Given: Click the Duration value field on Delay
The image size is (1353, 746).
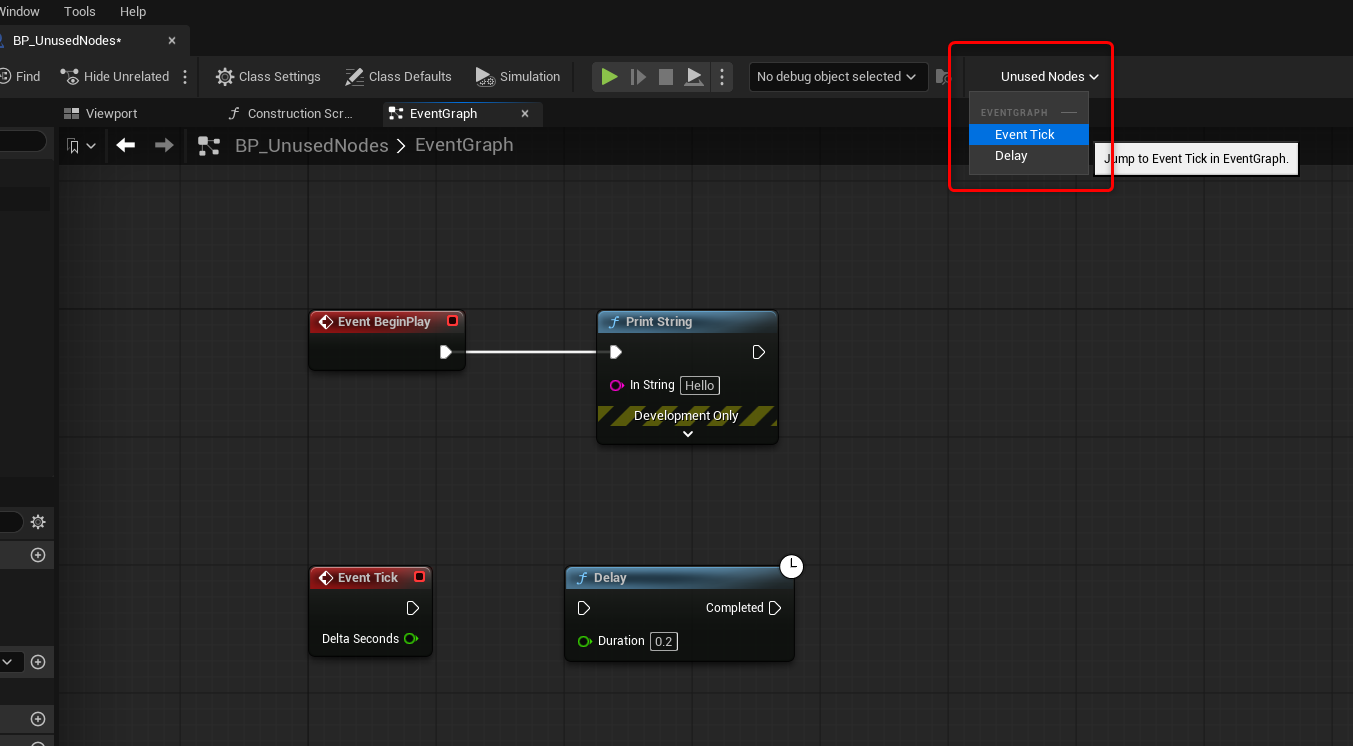Looking at the screenshot, I should coord(664,641).
